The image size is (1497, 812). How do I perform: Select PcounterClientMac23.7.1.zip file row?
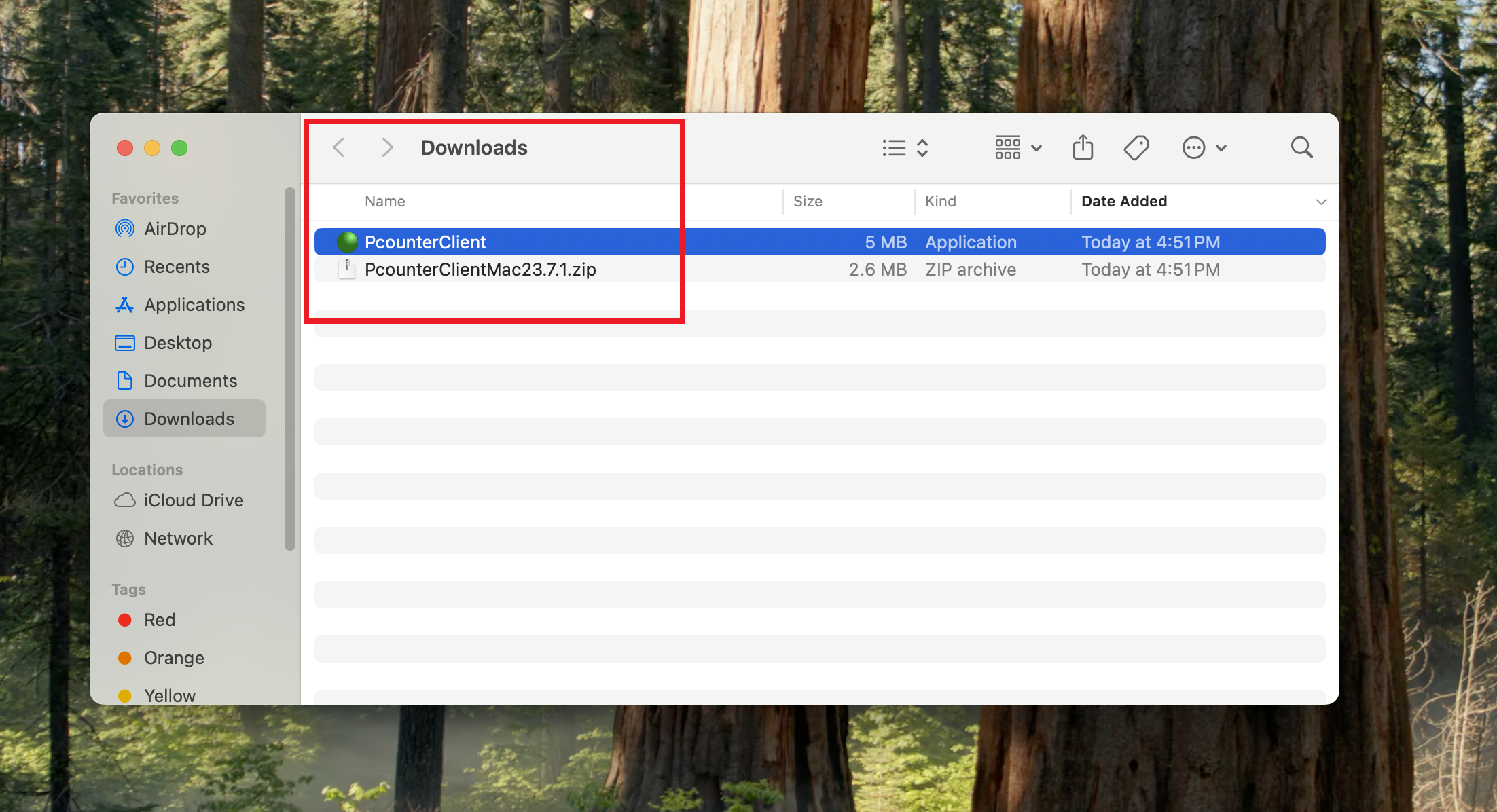point(480,270)
